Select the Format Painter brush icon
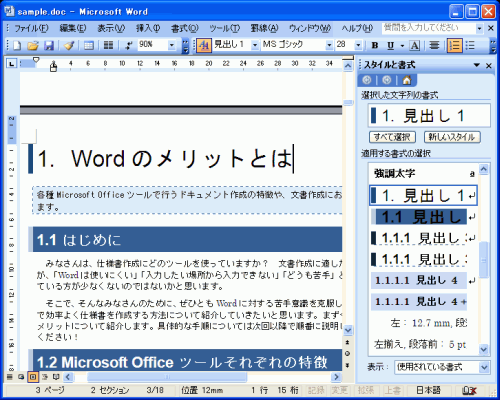 (x=69, y=45)
